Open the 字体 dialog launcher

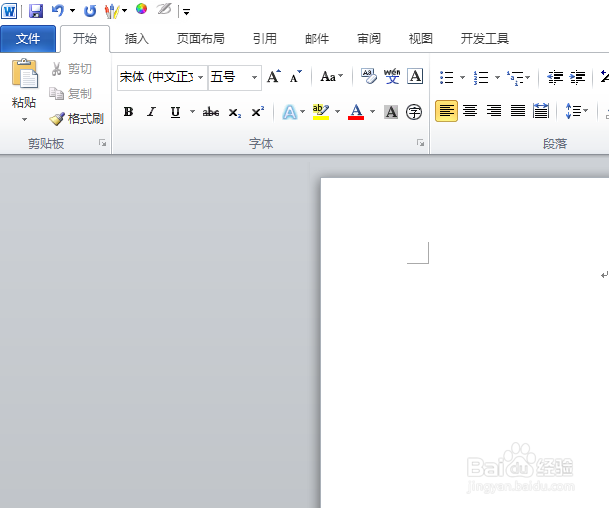pyautogui.click(x=420, y=143)
